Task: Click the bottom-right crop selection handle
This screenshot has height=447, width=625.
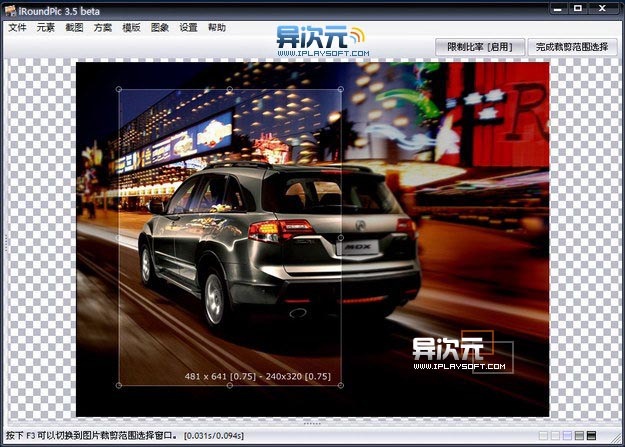Action: point(340,386)
